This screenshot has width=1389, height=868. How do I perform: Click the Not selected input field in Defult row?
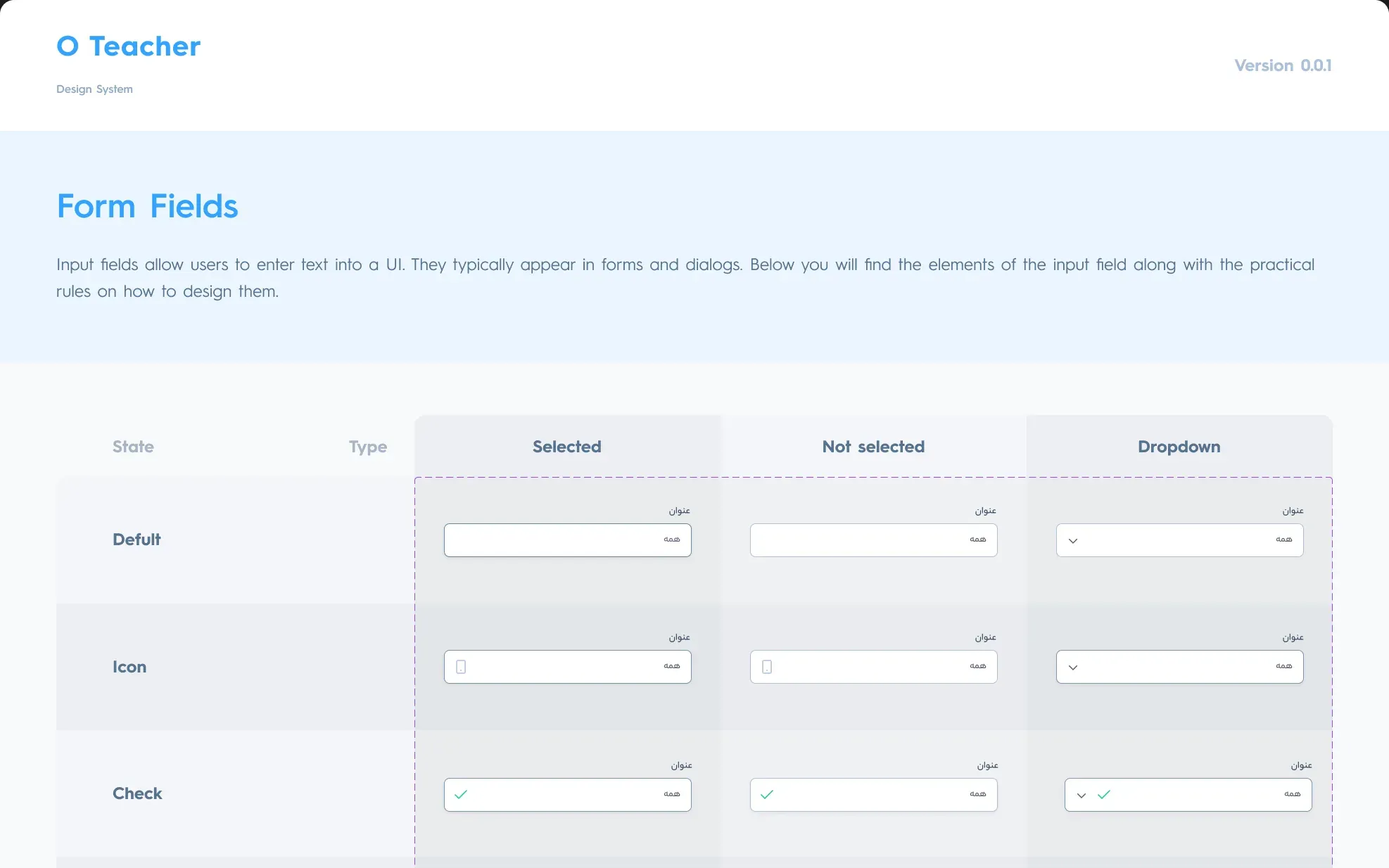874,540
